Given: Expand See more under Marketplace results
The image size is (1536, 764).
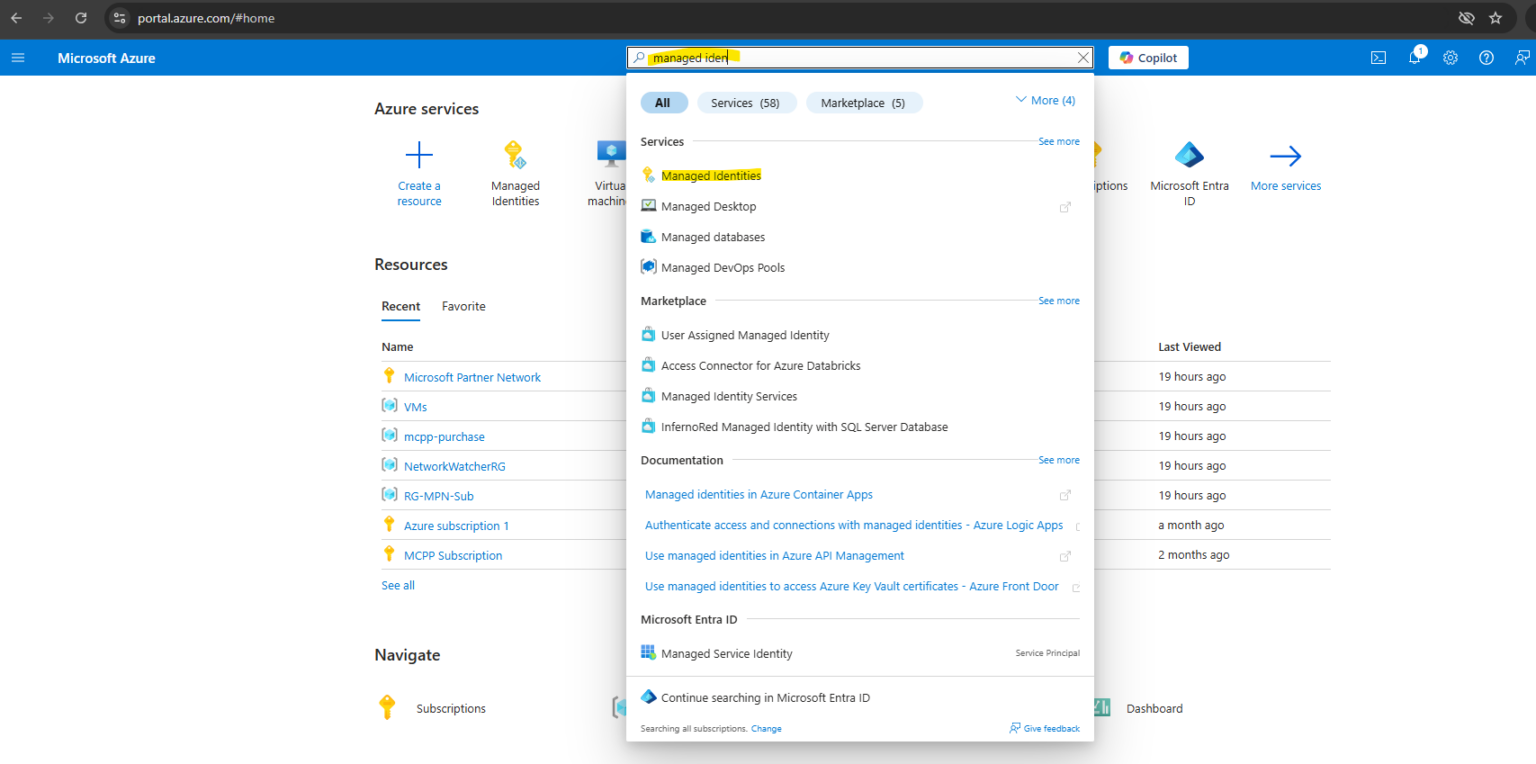Looking at the screenshot, I should click(1058, 300).
